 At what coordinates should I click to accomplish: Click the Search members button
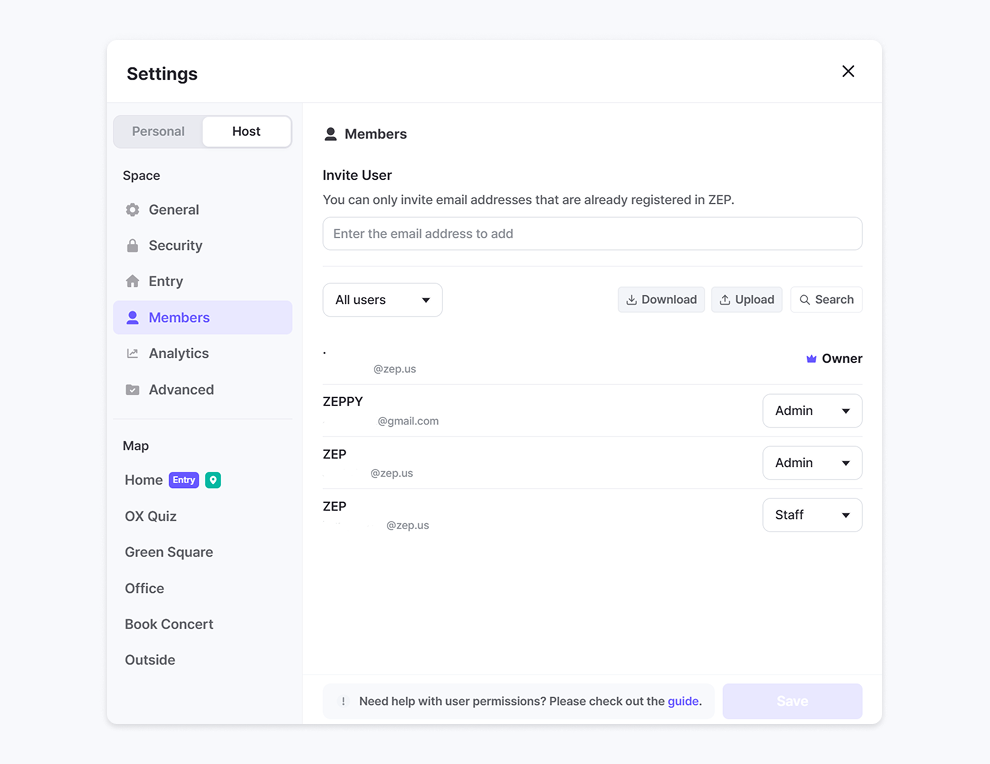(826, 300)
